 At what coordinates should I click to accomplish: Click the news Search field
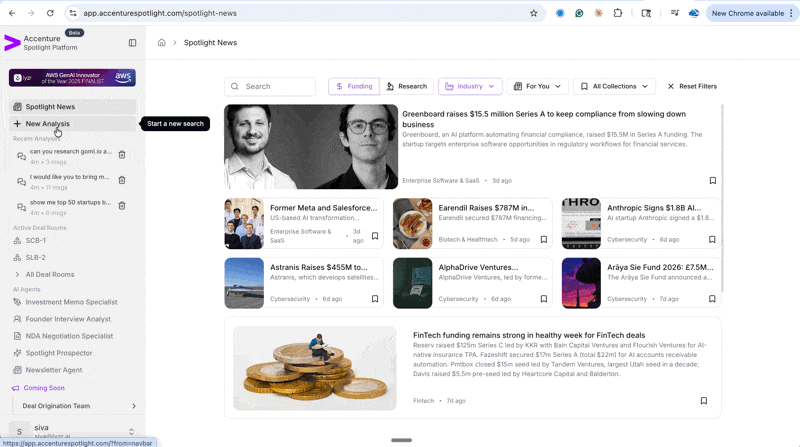(x=270, y=86)
